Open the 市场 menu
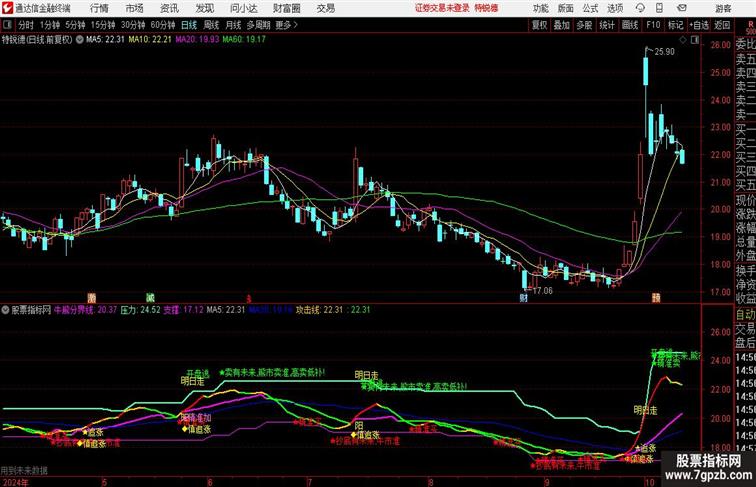The image size is (756, 487). (x=135, y=8)
